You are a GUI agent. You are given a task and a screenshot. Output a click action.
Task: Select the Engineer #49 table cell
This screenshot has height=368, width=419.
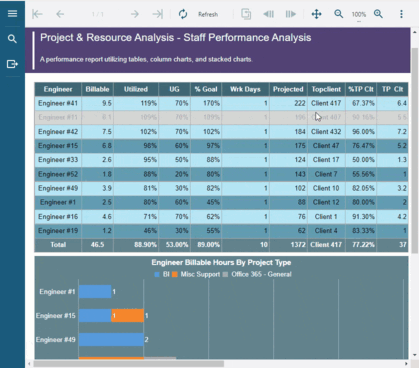[58, 188]
